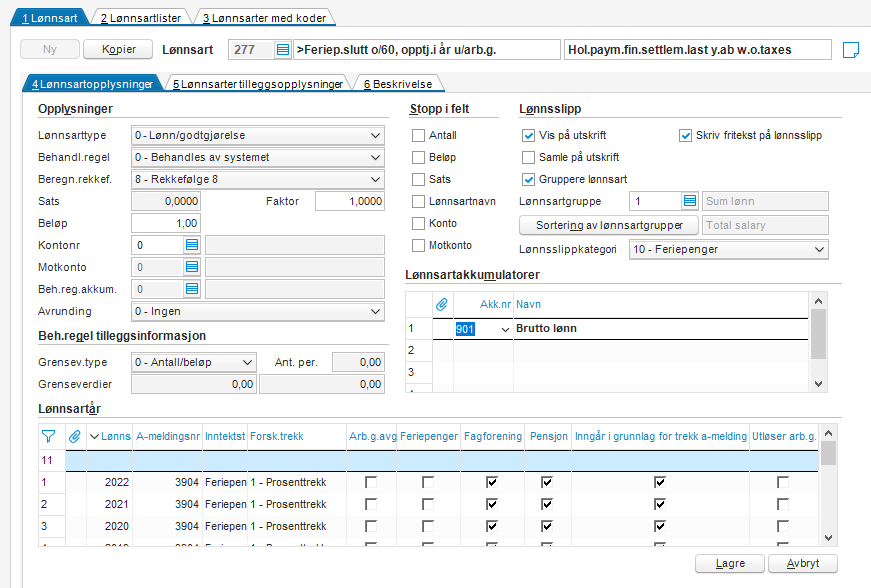Image resolution: width=871 pixels, height=588 pixels.
Task: Open the Lønnsart number lookup list icon
Action: click(x=283, y=49)
